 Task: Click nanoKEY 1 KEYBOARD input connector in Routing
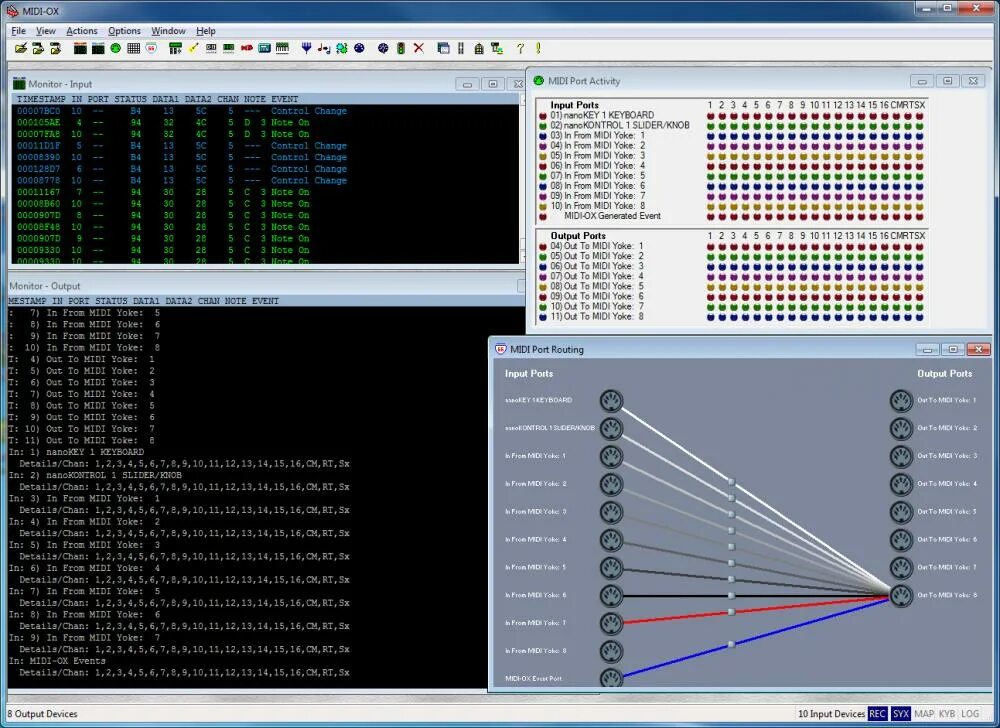point(611,400)
